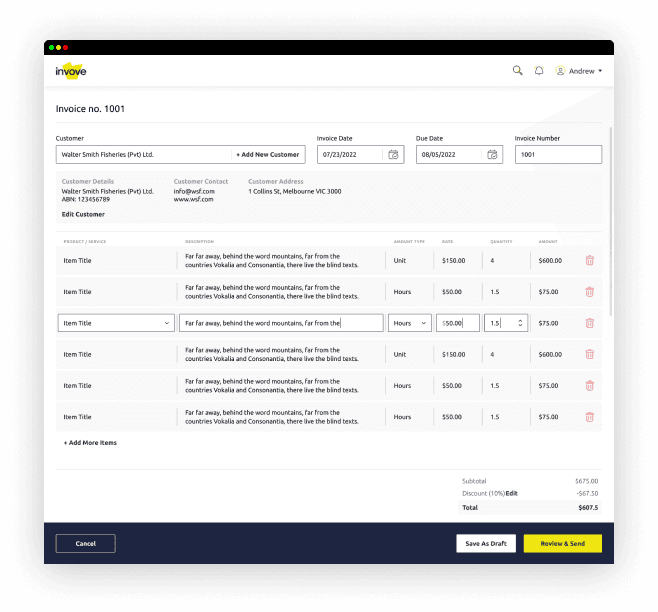The image size is (658, 612).
Task: Click the www.wsf.com website text
Action: (193, 199)
